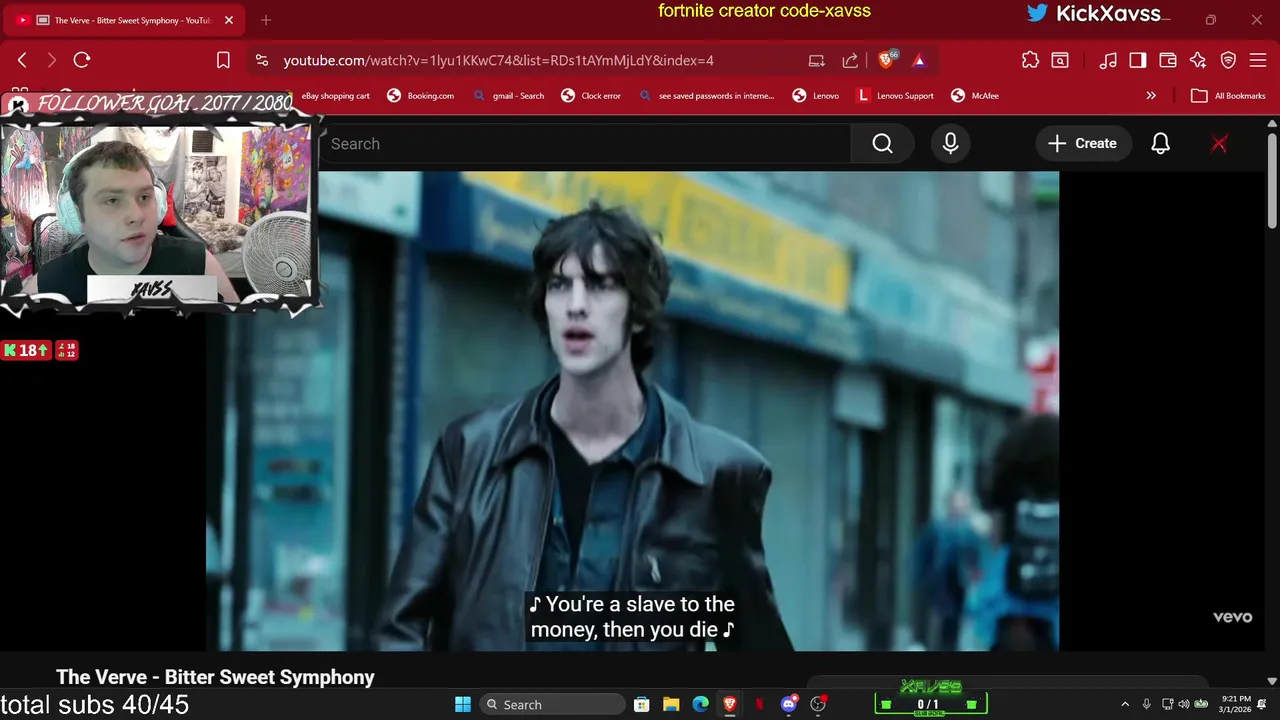Open Brave Shields lion icon

point(886,60)
